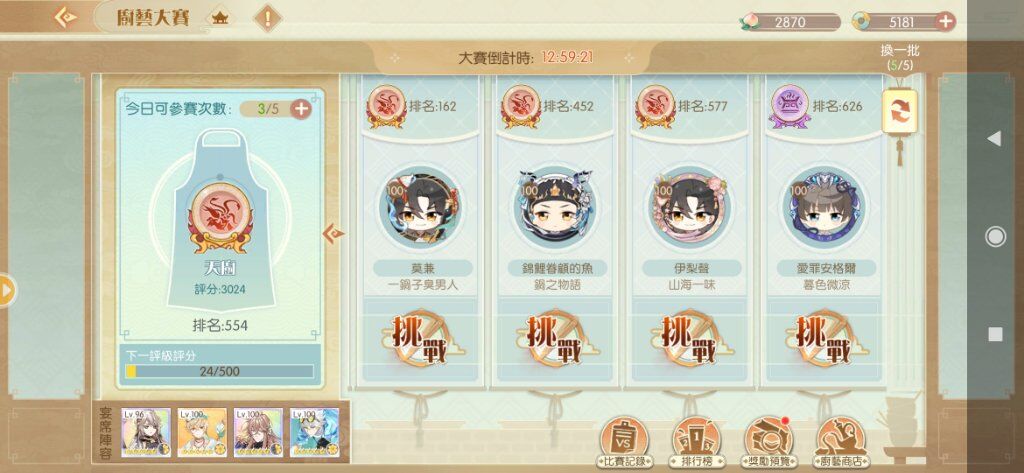This screenshot has width=1024, height=473.
Task: Challenge player 莫兼
Action: (422, 339)
